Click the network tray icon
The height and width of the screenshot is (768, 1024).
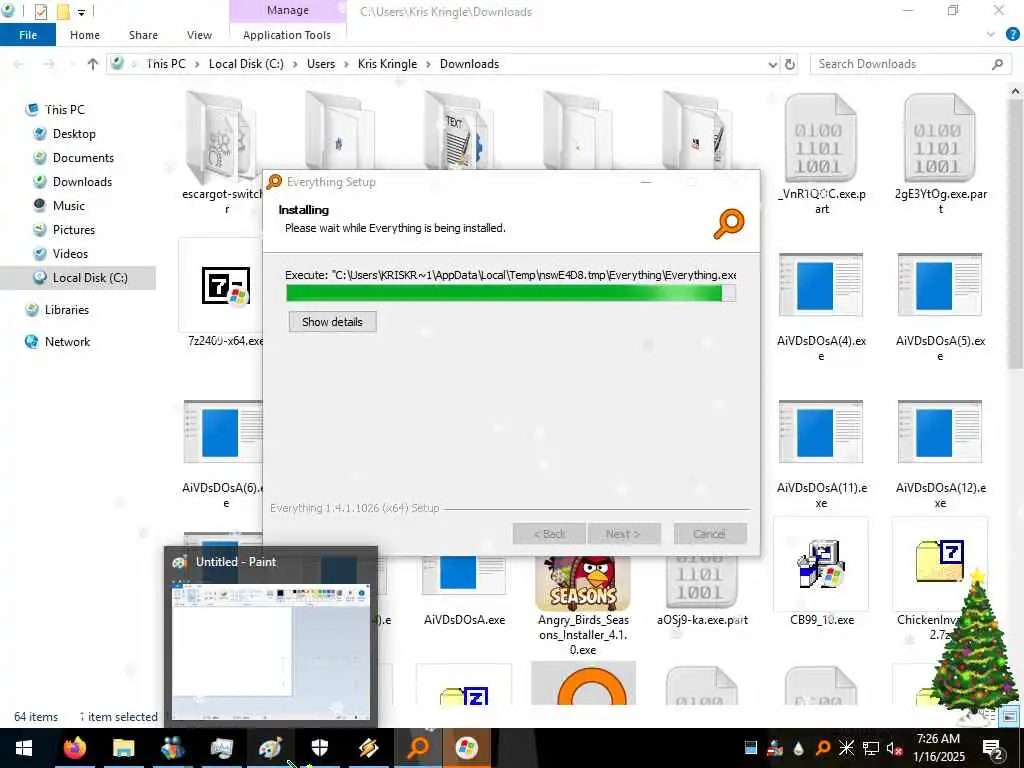click(870, 748)
